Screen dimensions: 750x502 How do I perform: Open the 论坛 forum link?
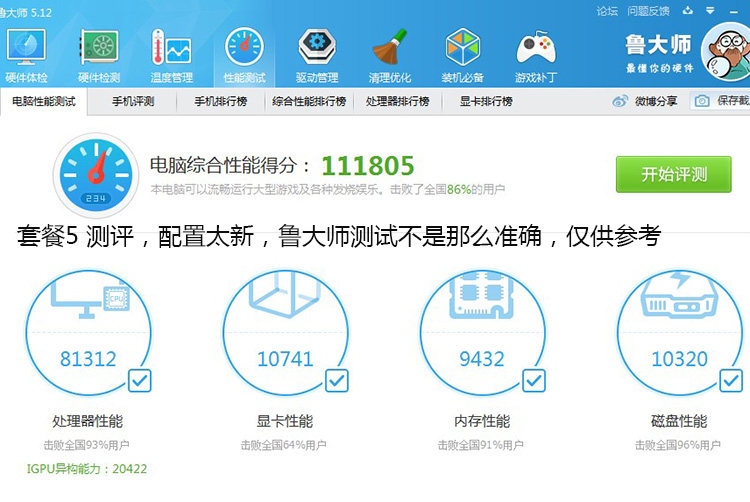607,11
